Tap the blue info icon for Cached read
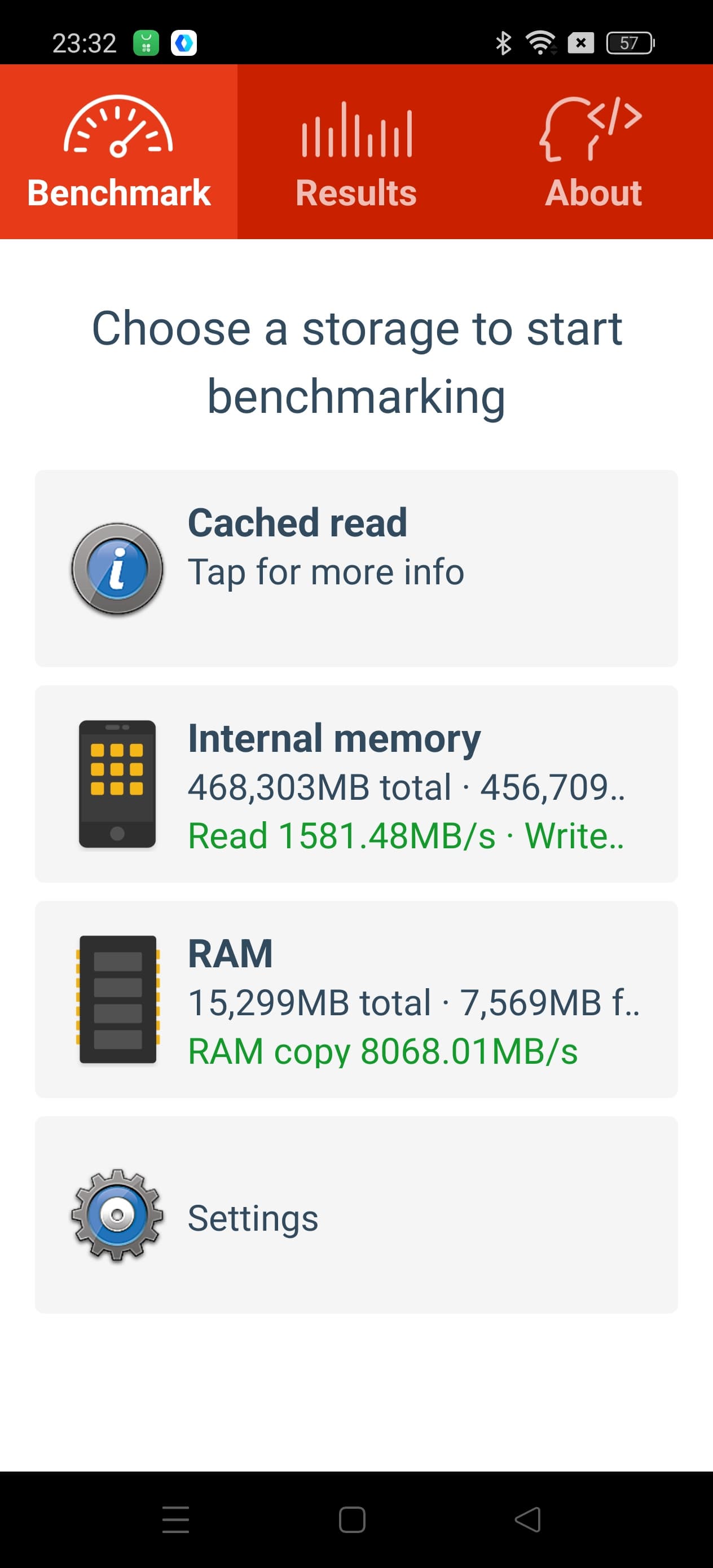This screenshot has height=1568, width=713. coord(117,569)
